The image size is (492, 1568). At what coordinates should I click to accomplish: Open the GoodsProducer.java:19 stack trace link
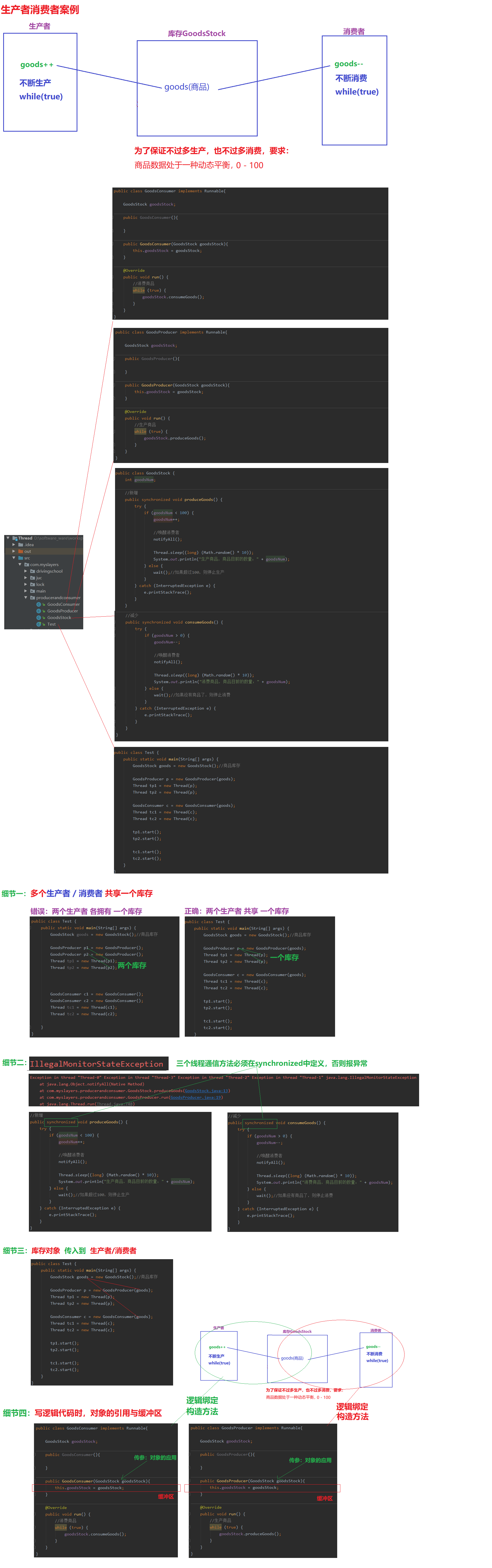pos(195,1098)
